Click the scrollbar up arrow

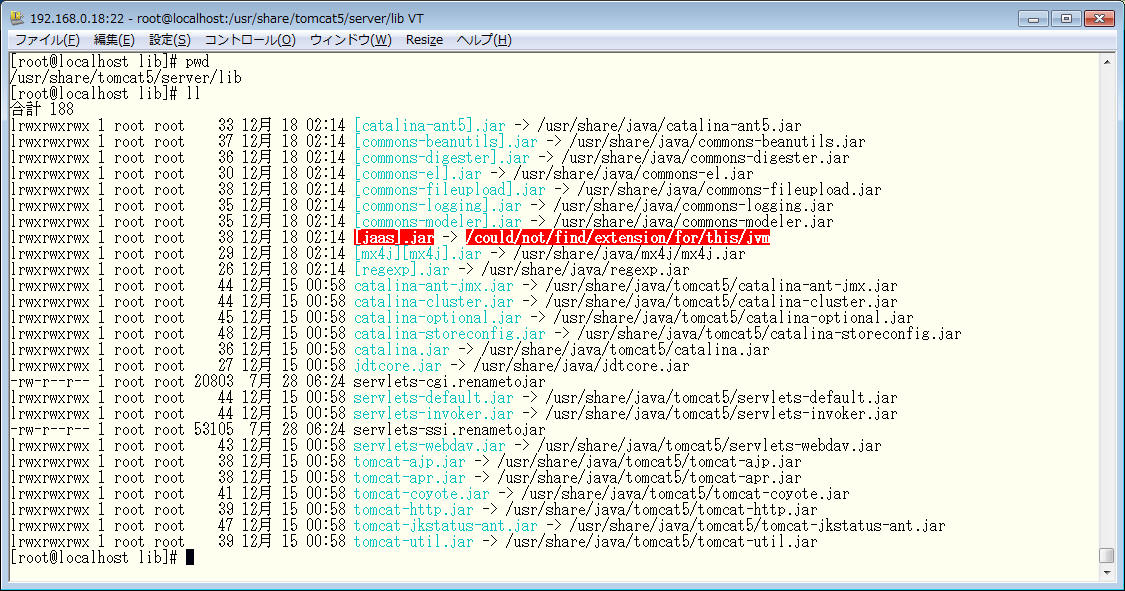pyautogui.click(x=1106, y=62)
